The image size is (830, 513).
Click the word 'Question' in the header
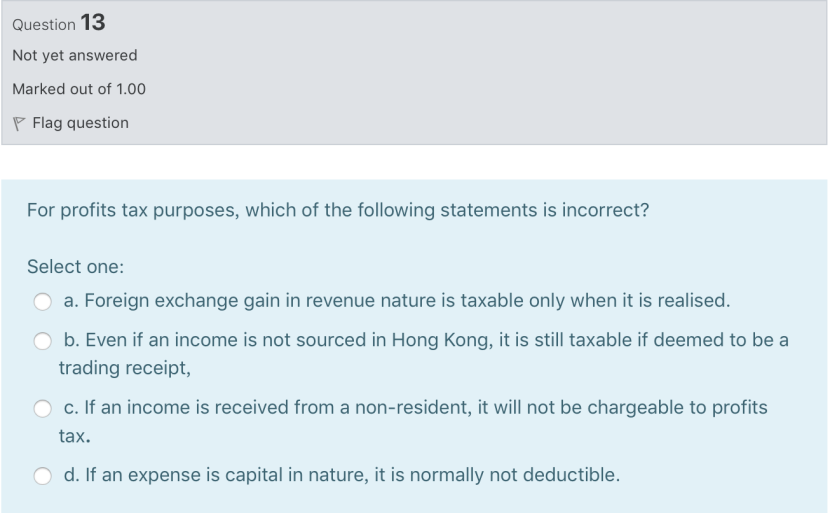point(43,24)
